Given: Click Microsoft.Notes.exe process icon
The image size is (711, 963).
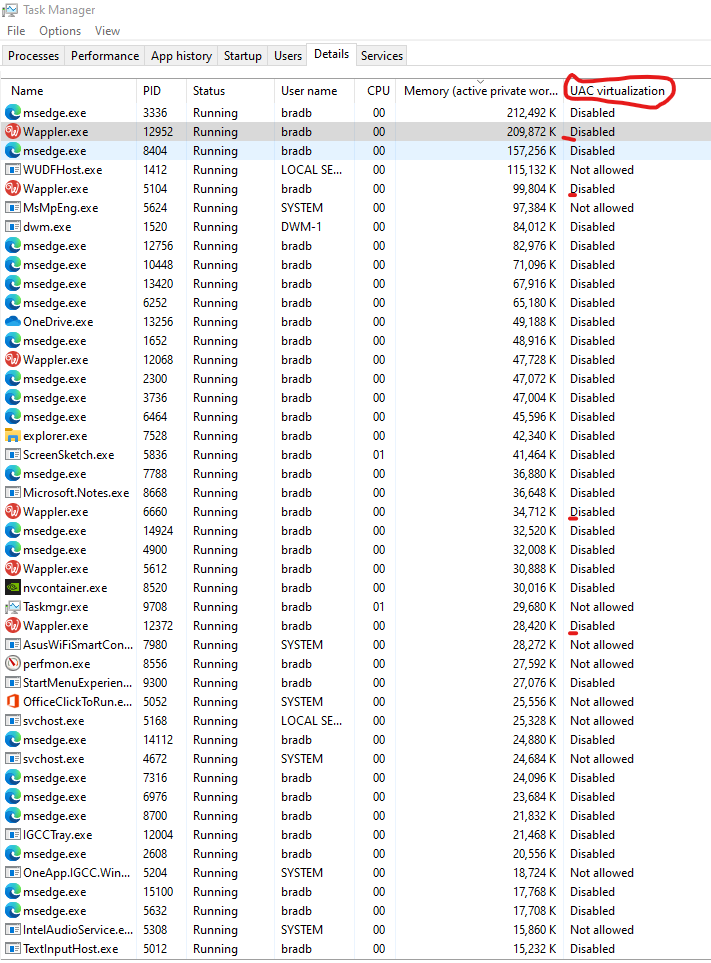Looking at the screenshot, I should point(12,493).
